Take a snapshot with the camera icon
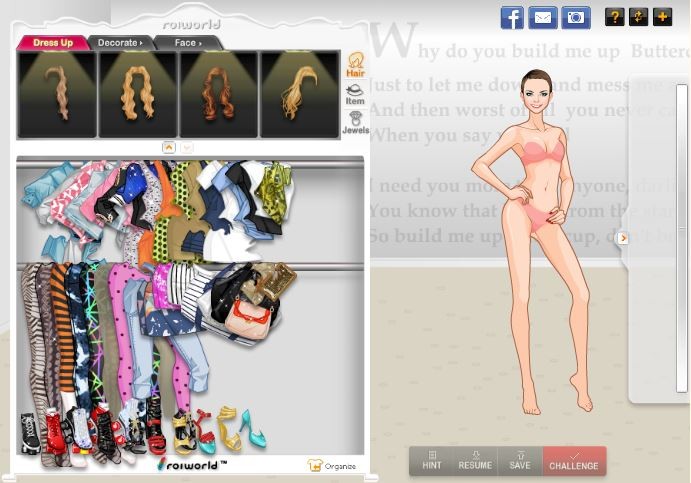Viewport: 691px width, 483px height. coord(575,17)
